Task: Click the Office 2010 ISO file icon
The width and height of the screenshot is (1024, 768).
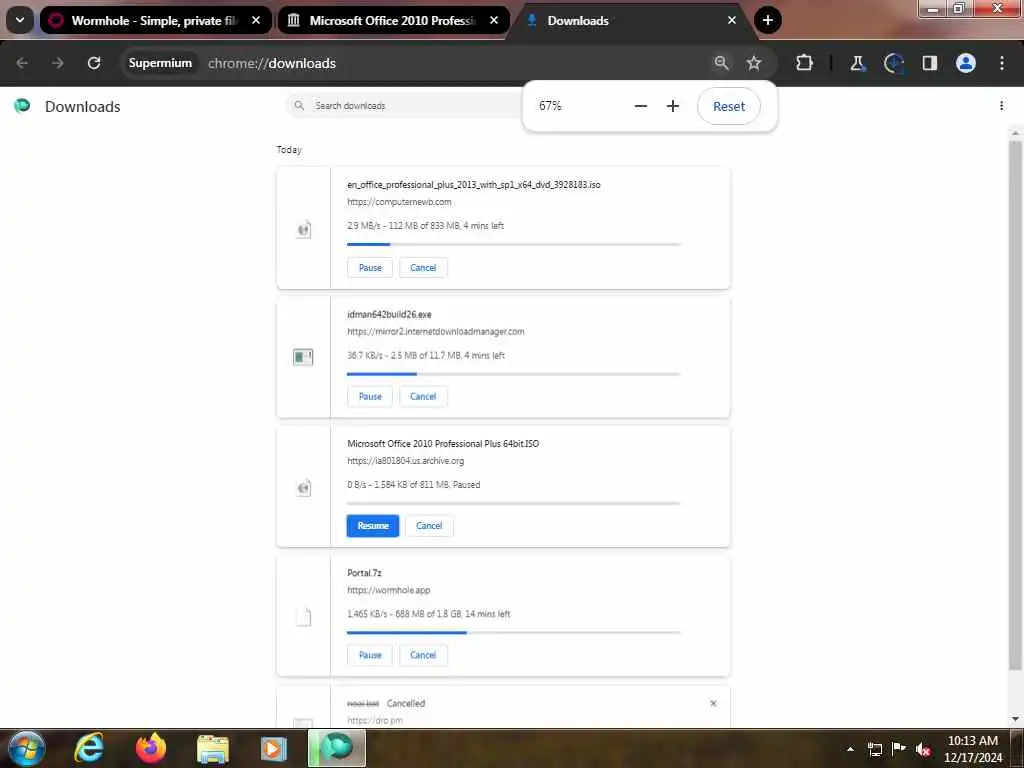Action: click(304, 487)
